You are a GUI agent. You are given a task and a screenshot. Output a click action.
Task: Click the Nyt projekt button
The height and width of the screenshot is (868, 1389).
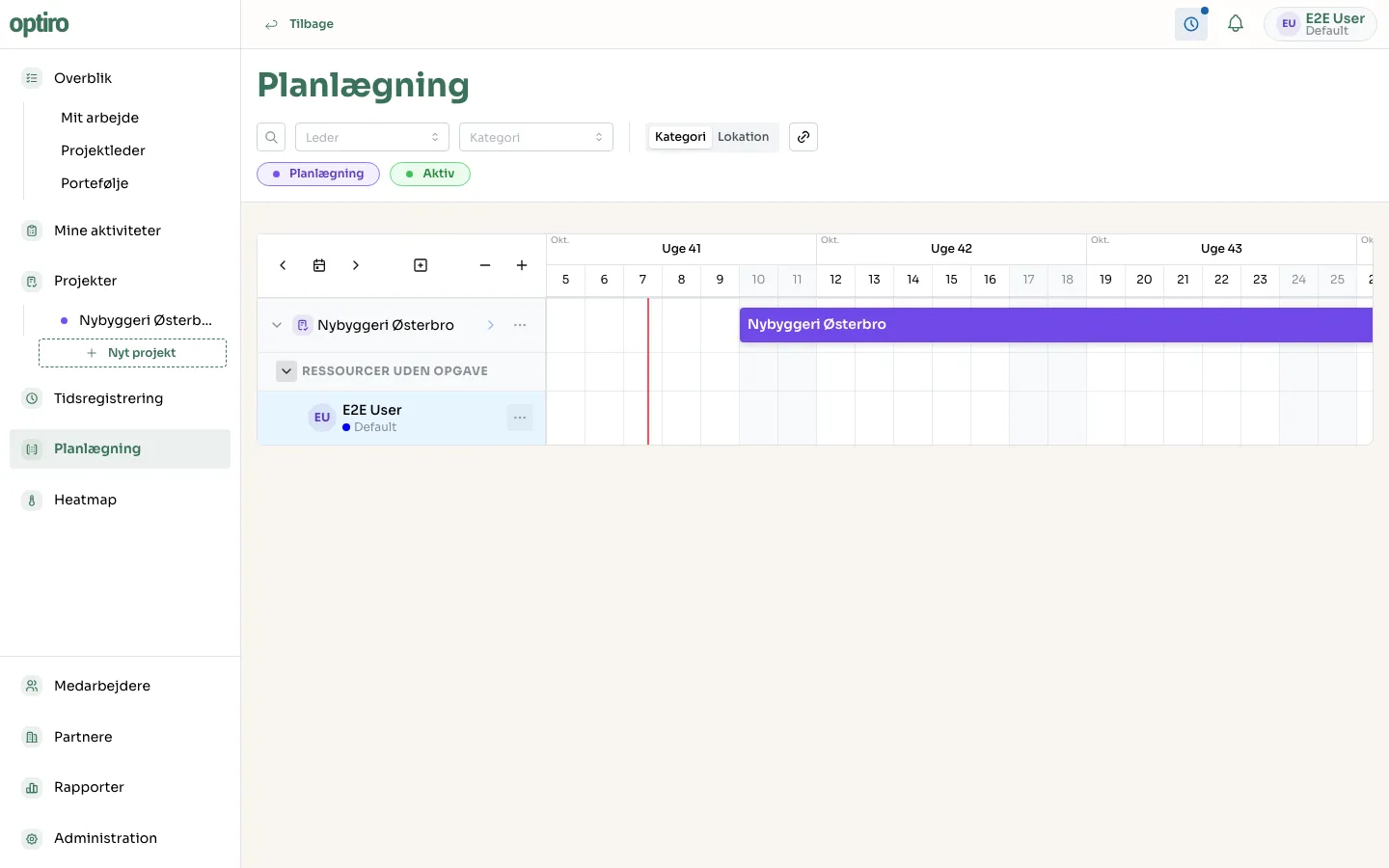(x=132, y=353)
